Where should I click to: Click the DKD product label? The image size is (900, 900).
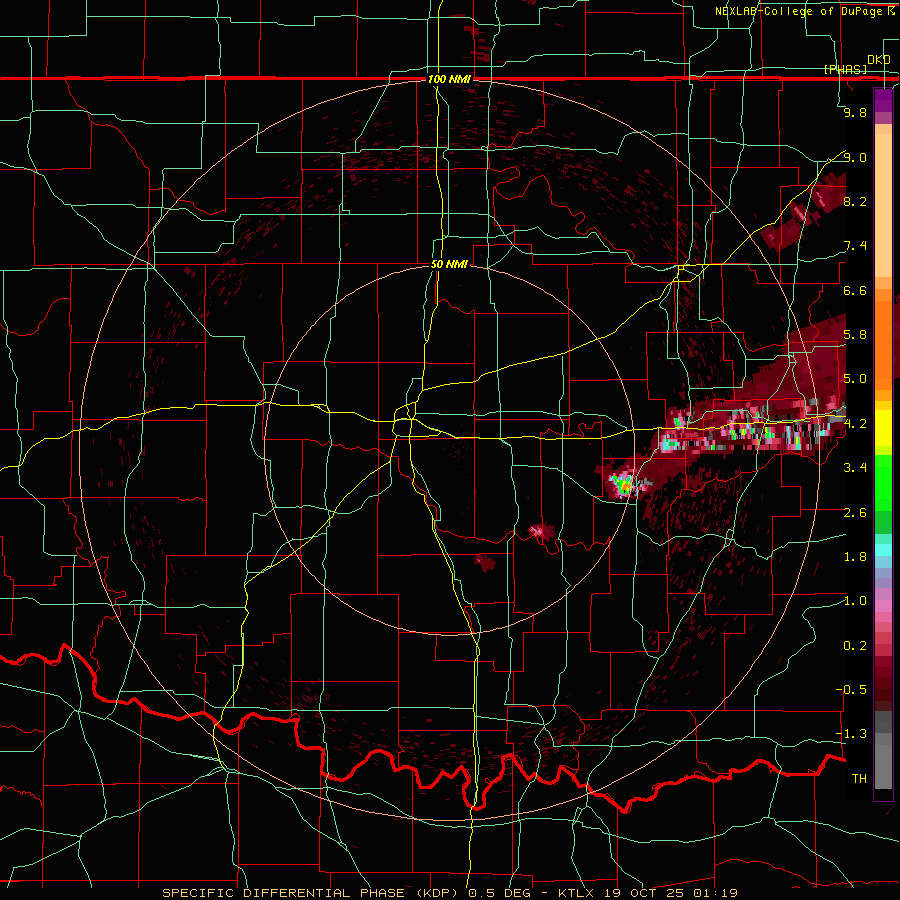tap(878, 60)
